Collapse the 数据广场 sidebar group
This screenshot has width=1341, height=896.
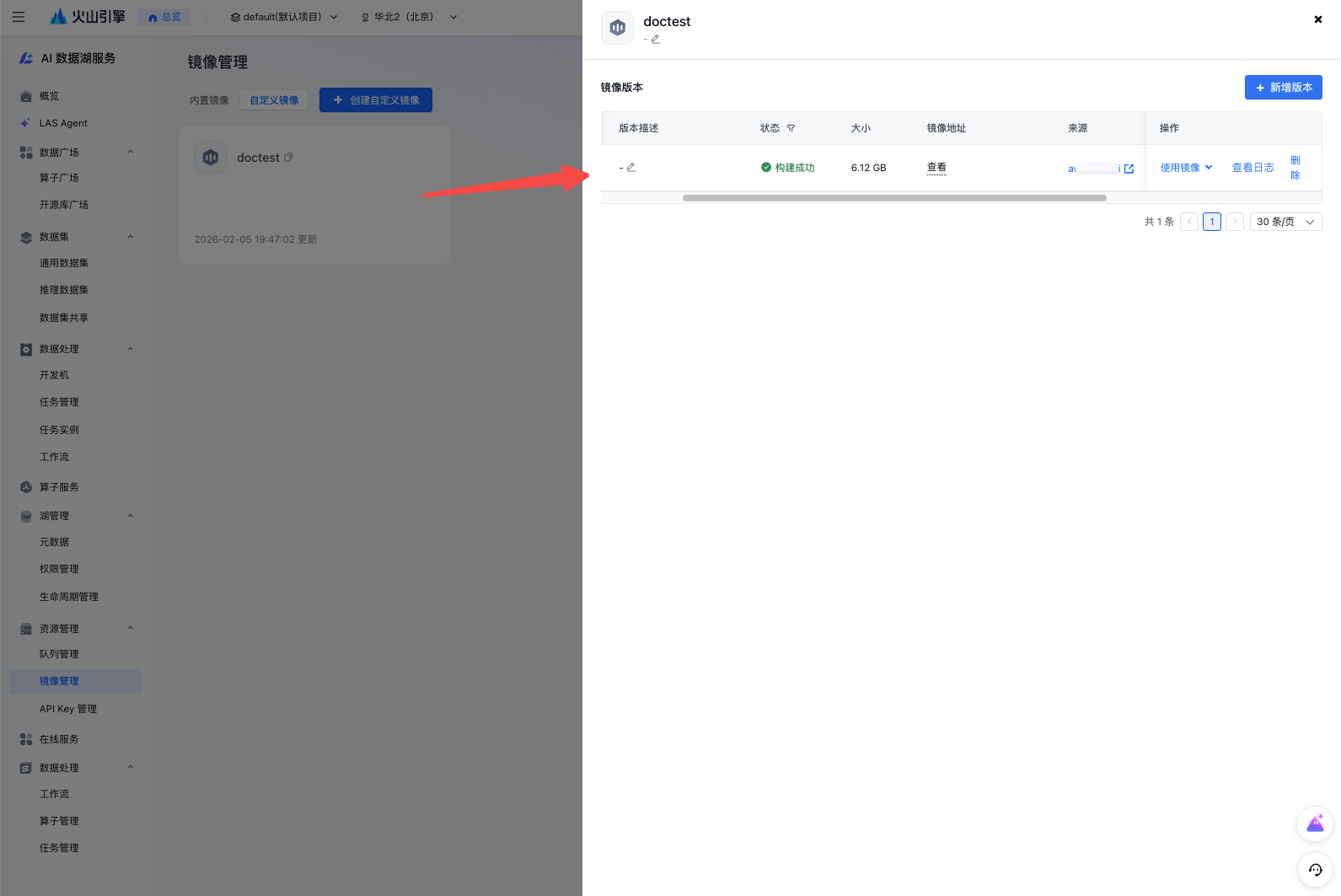coord(131,153)
